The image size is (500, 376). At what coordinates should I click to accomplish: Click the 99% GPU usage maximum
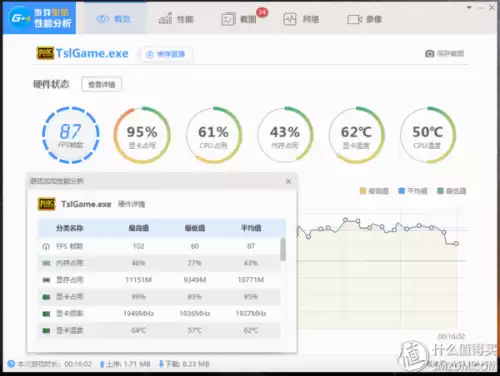coord(138,296)
